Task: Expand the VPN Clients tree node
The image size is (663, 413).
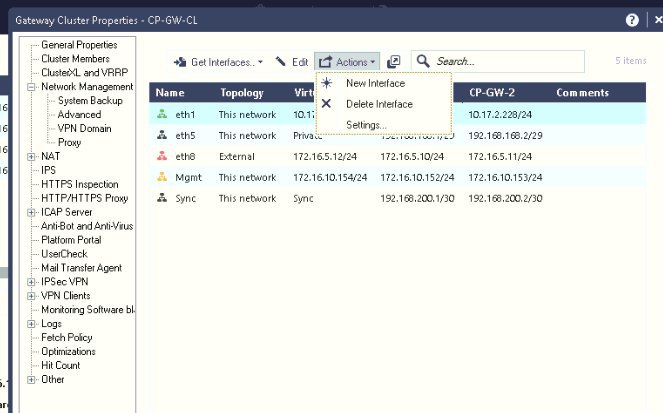Action: [31, 296]
